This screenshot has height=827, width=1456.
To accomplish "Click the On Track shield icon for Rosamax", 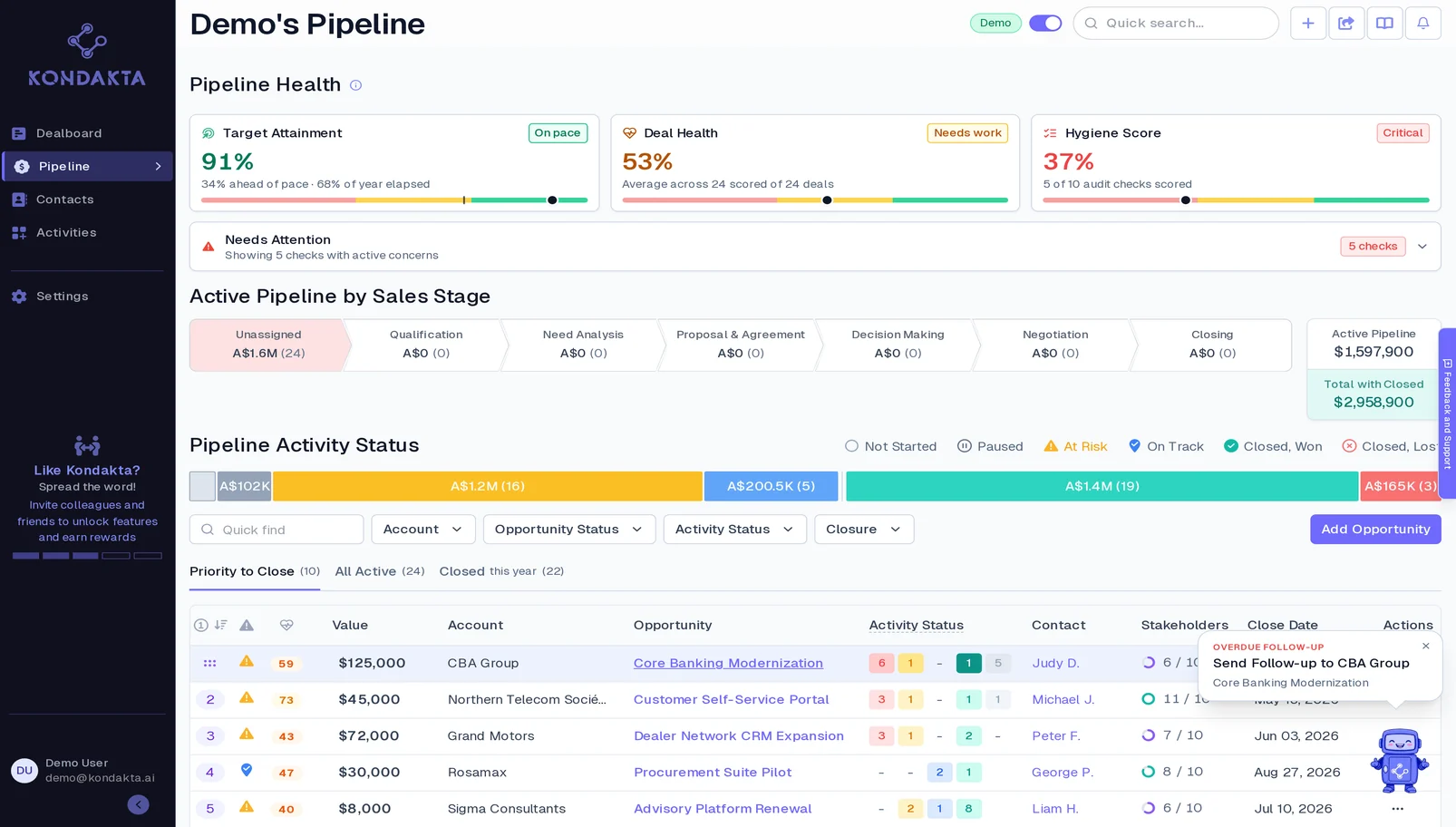I will click(x=247, y=771).
